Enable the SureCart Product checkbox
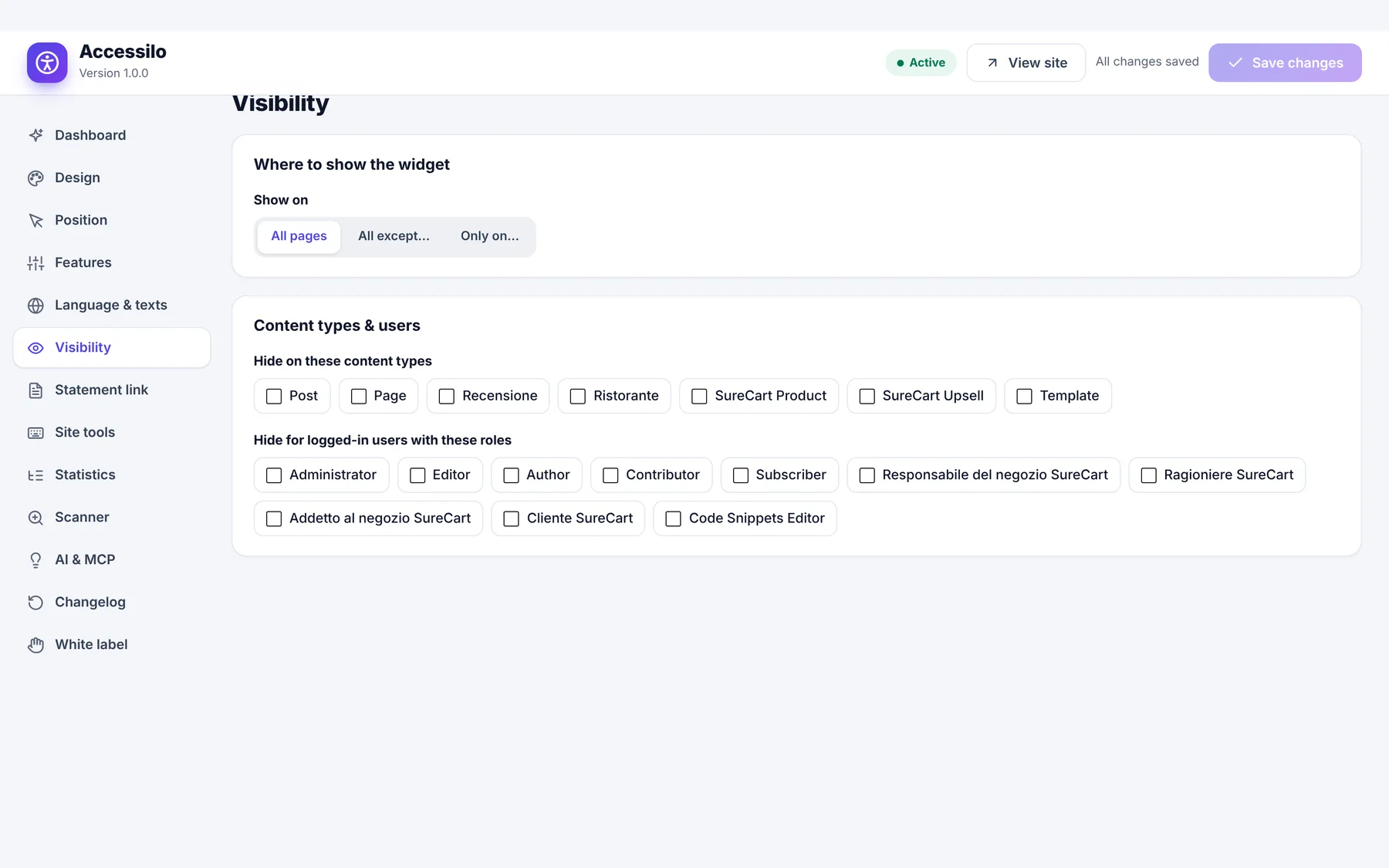 pyautogui.click(x=699, y=397)
